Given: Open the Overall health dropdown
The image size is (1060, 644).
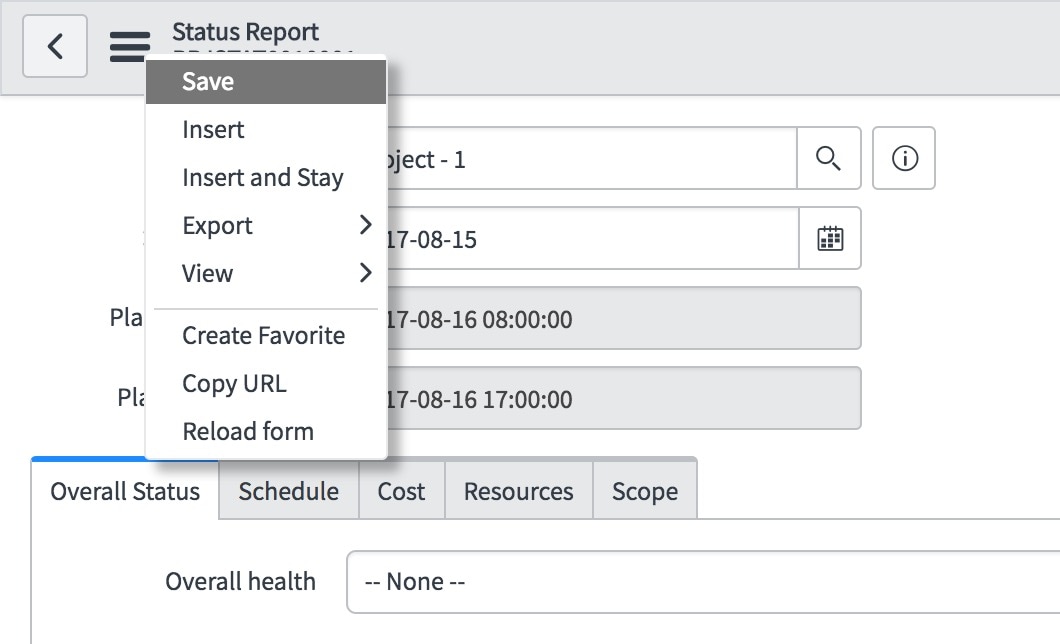Looking at the screenshot, I should [703, 582].
